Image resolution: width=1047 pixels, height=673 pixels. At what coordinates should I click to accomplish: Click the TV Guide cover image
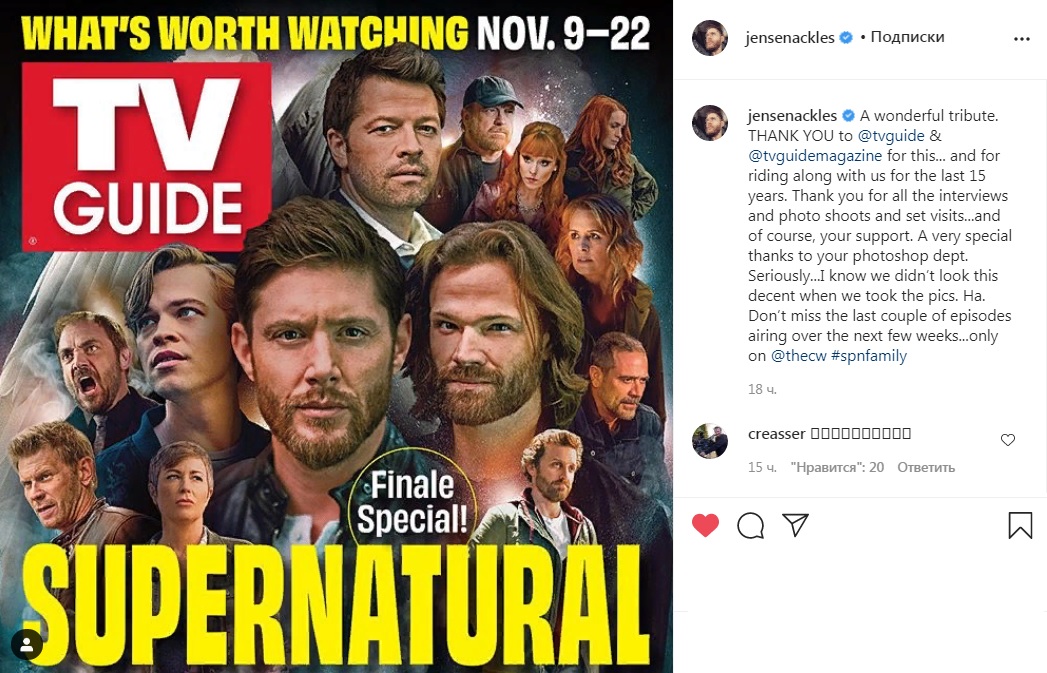click(337, 336)
